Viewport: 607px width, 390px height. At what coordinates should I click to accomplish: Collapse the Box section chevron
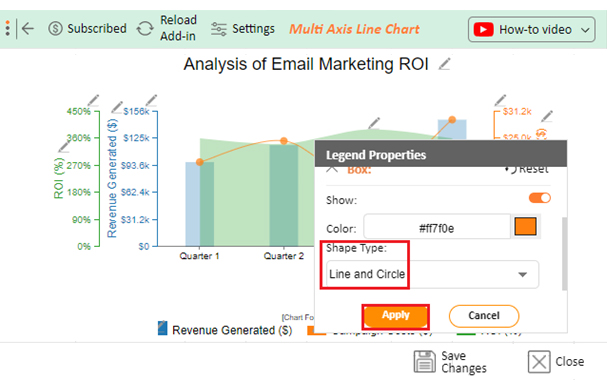click(332, 169)
